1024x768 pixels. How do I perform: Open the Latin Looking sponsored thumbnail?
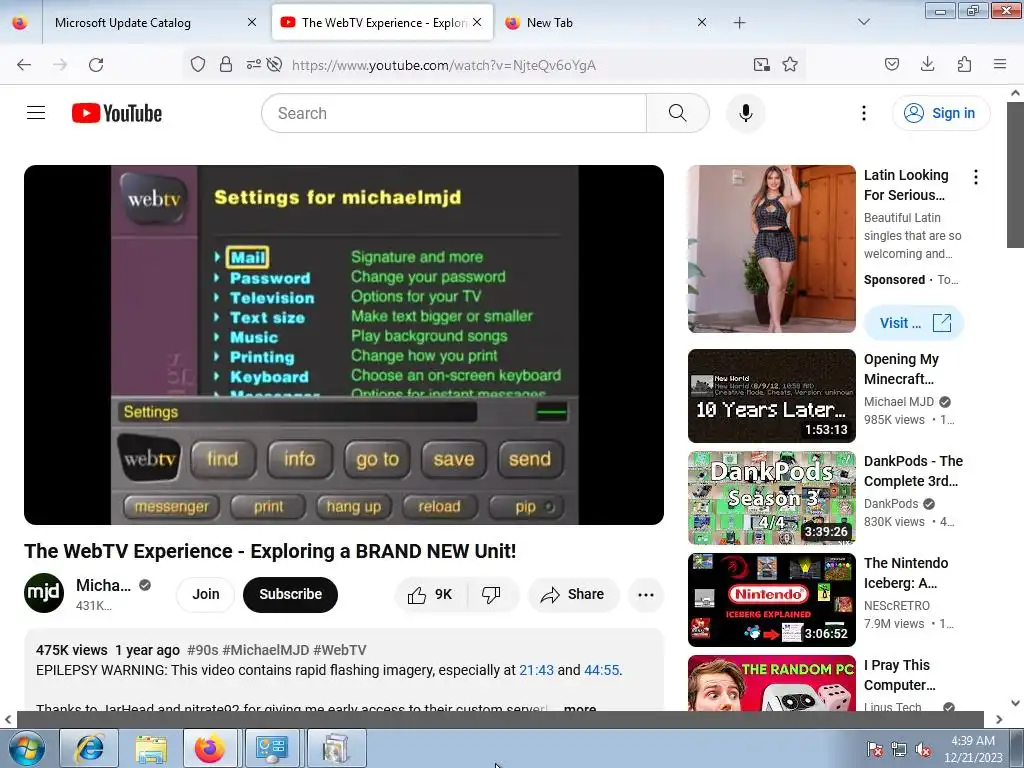click(x=772, y=249)
